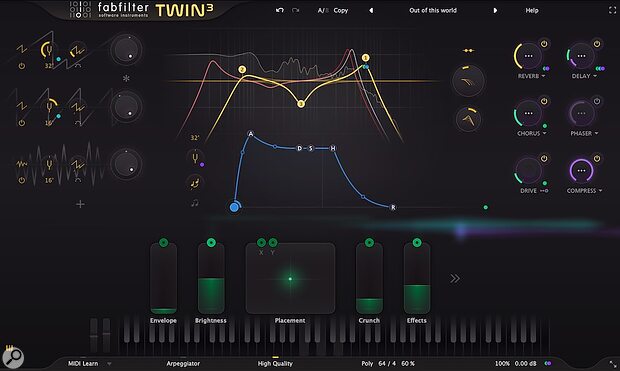Image resolution: width=620 pixels, height=371 pixels.
Task: Click the Copy button next to A/B
Action: 340,11
